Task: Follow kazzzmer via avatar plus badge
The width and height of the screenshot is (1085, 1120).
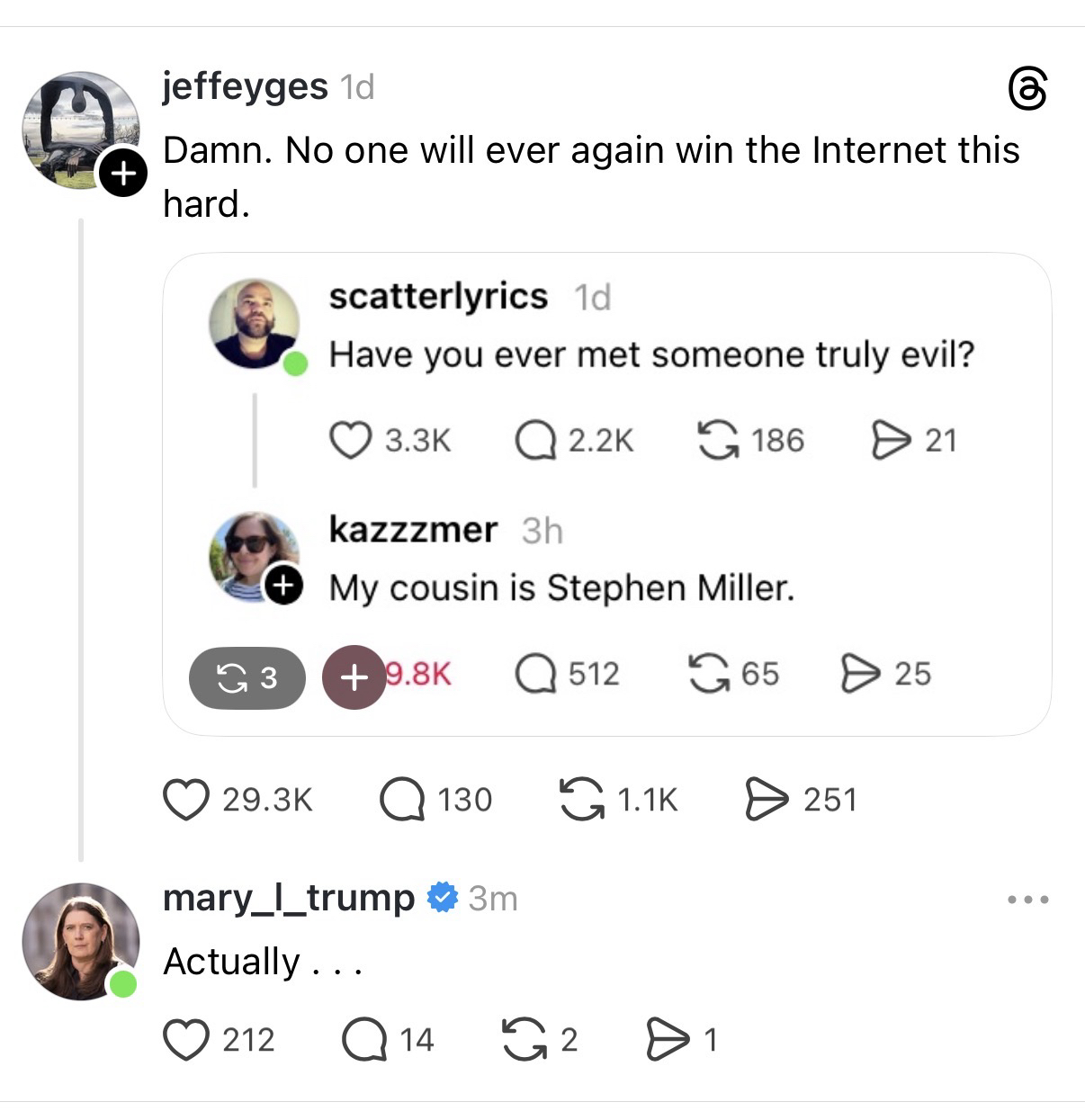Action: [x=283, y=587]
